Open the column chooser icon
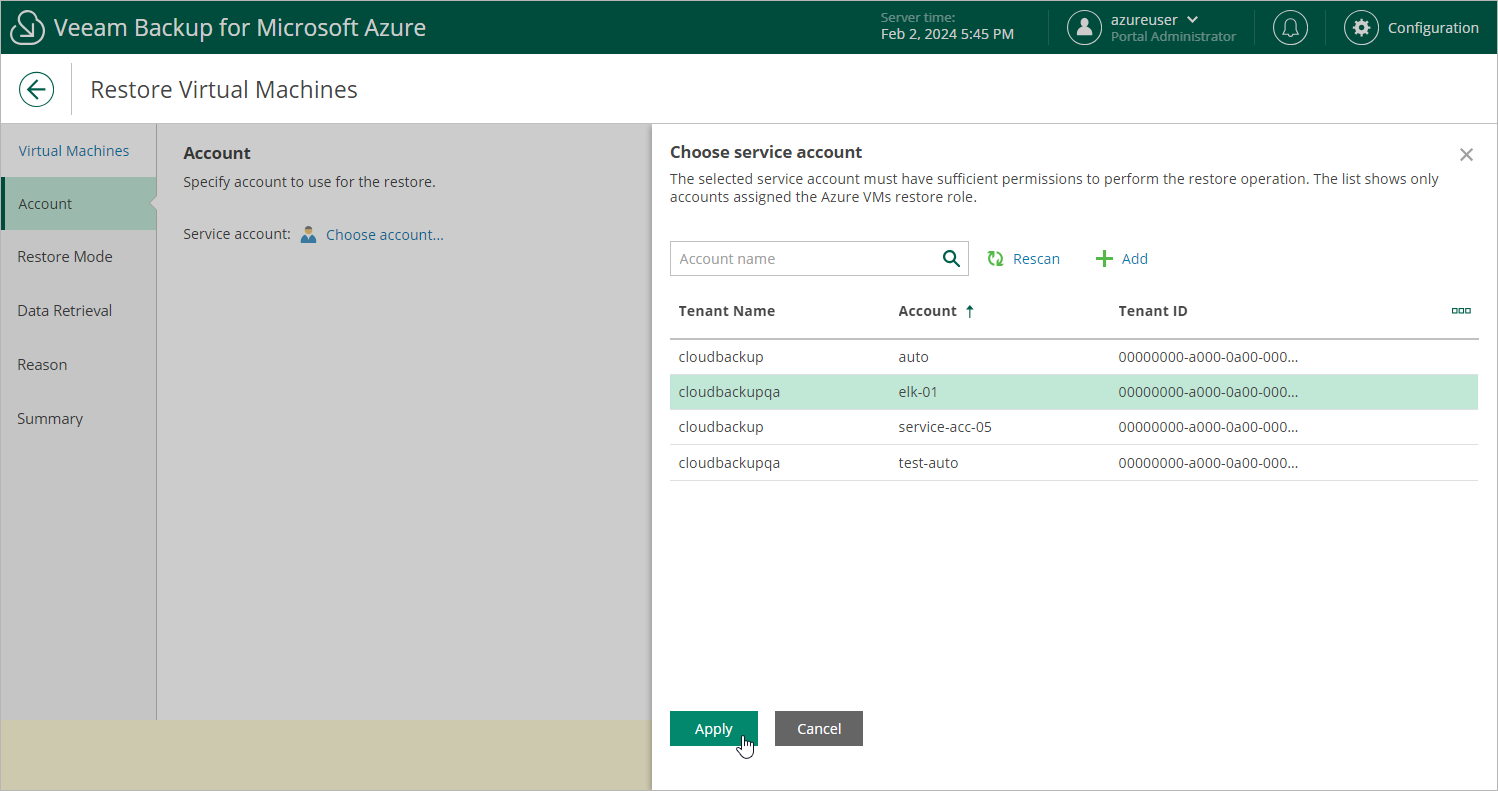The height and width of the screenshot is (791, 1498). [x=1461, y=311]
